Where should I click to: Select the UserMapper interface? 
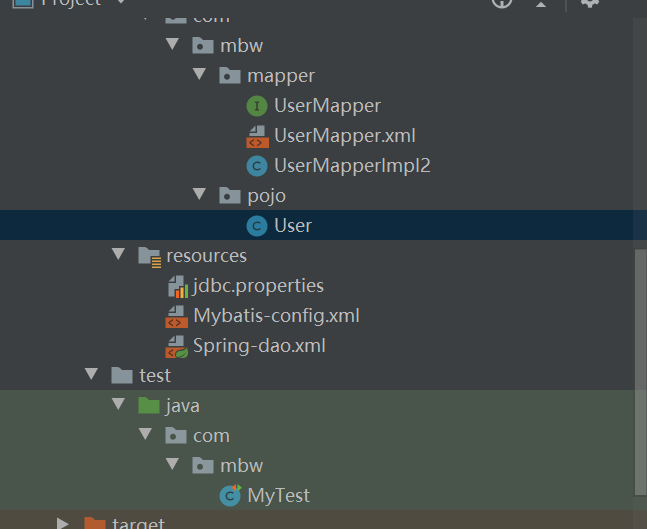coord(327,106)
